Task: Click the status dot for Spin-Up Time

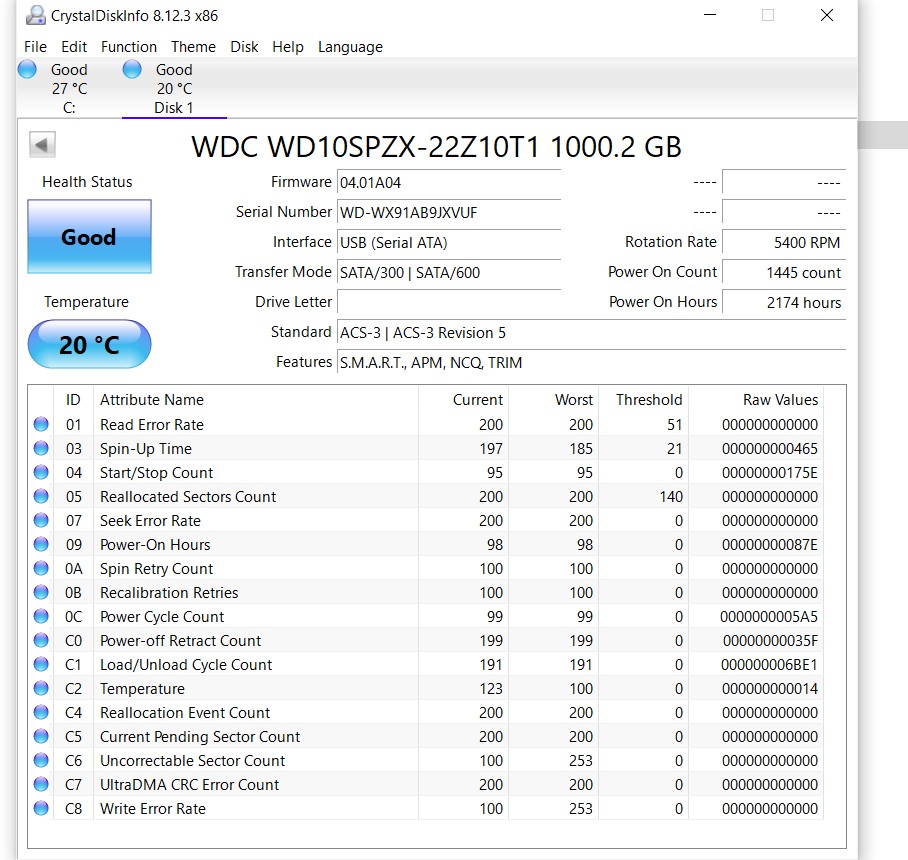Action: (x=41, y=448)
